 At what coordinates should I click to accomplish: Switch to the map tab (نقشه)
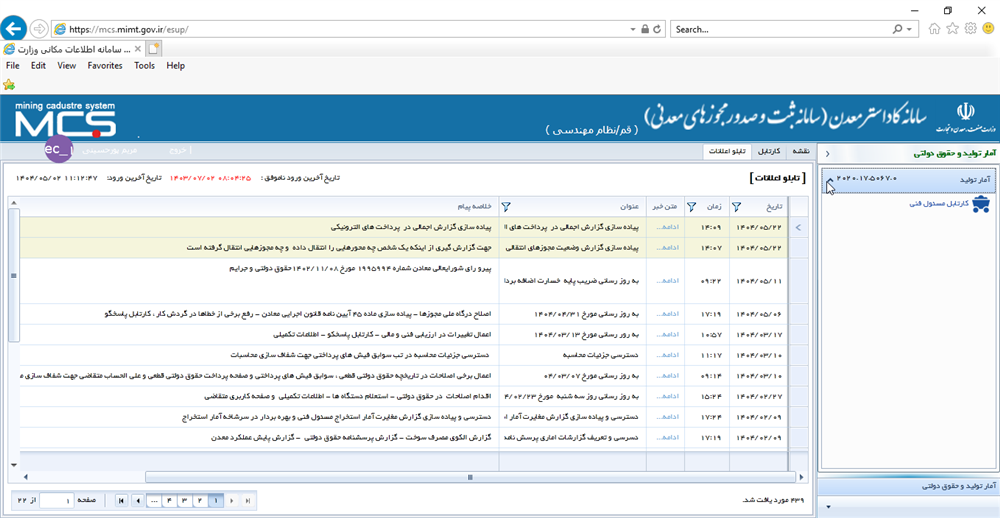(x=800, y=152)
